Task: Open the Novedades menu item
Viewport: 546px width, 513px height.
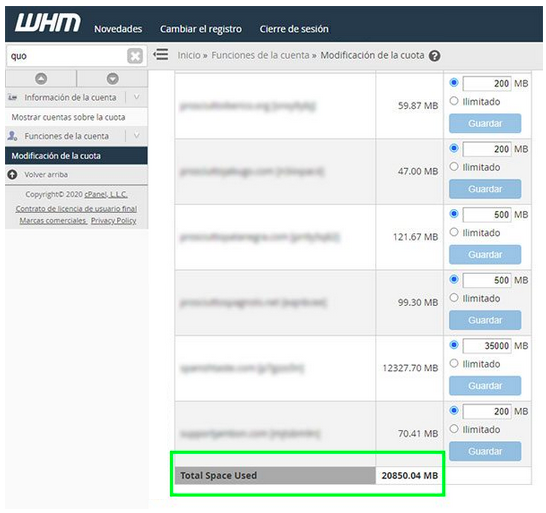Action: 118,29
